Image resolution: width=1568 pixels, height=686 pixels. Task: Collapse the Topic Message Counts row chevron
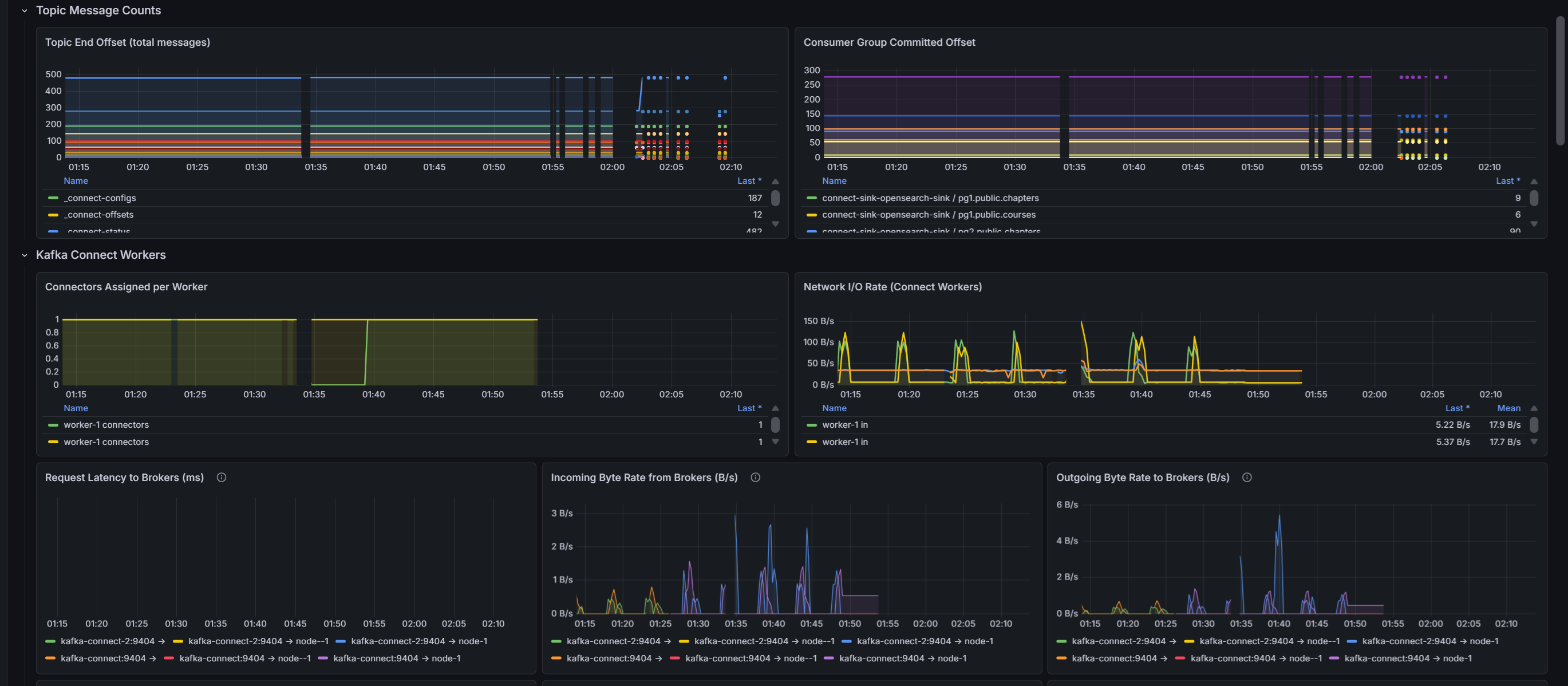click(25, 11)
